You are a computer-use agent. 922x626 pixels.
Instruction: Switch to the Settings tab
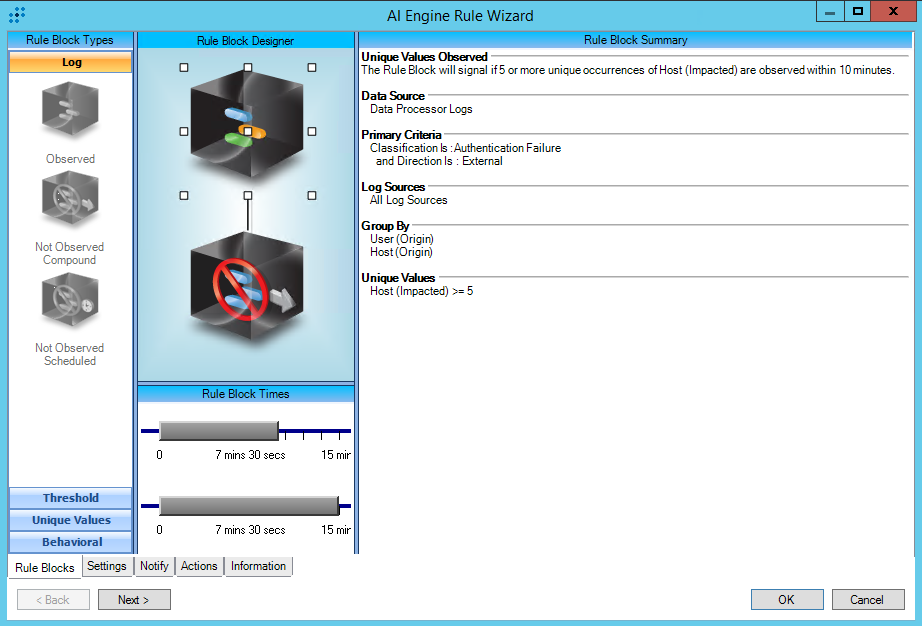tap(107, 566)
